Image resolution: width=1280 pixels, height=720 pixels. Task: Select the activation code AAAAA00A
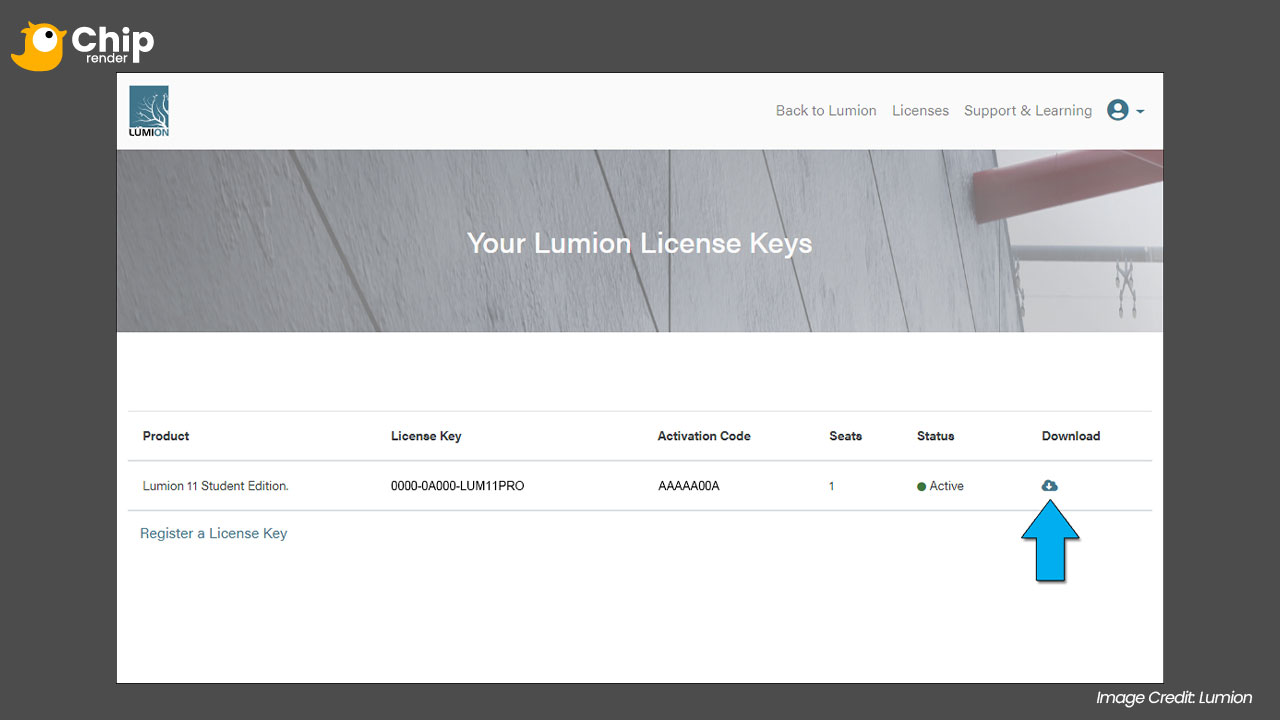point(689,486)
